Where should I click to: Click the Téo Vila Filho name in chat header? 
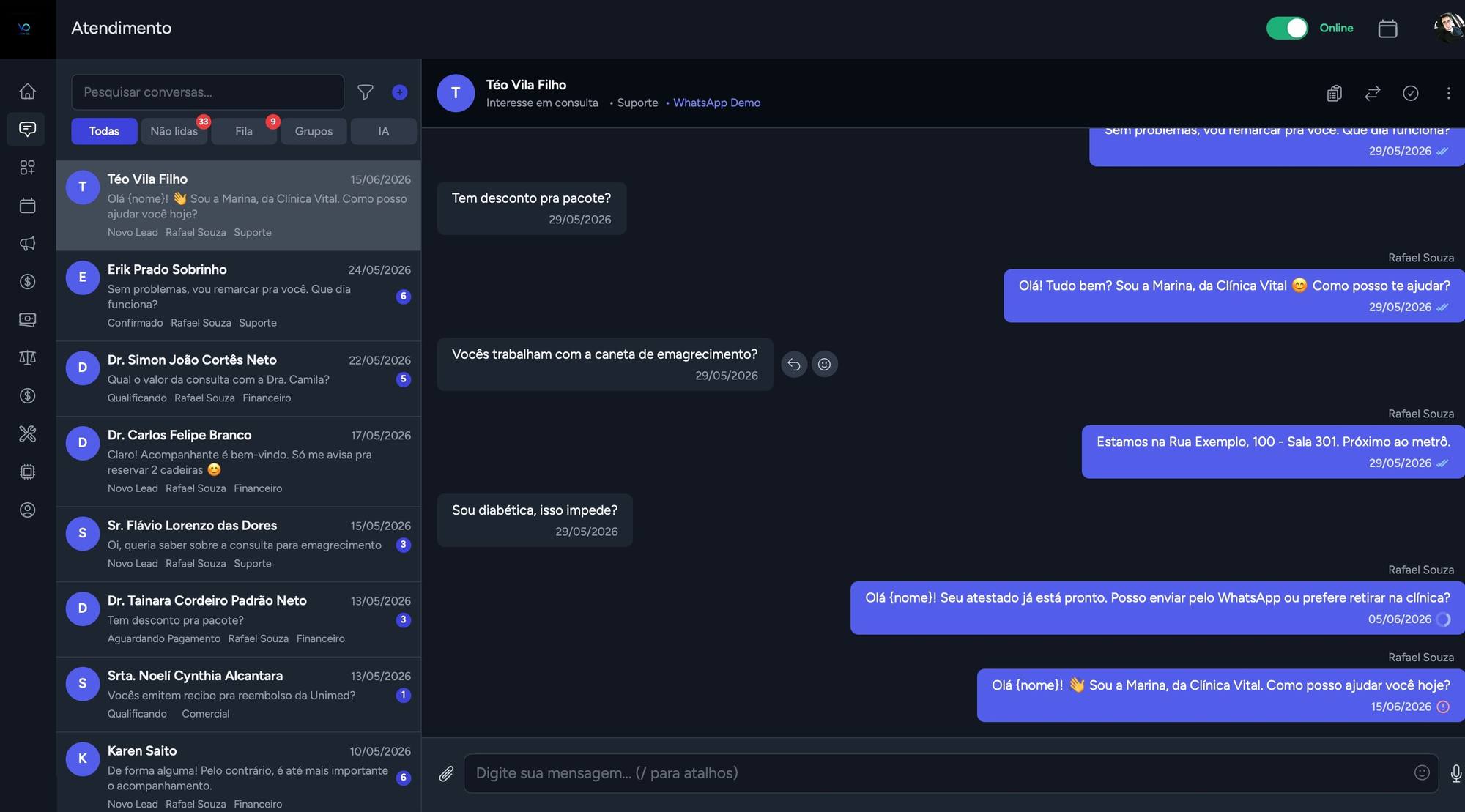click(x=526, y=85)
